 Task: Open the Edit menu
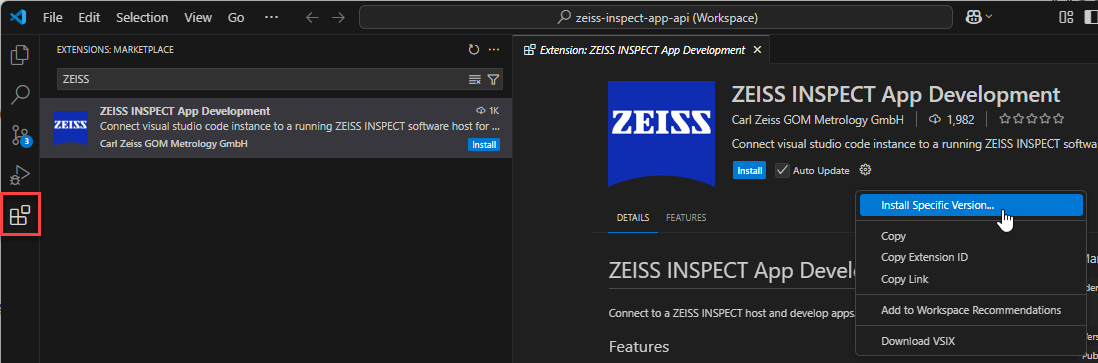[89, 18]
